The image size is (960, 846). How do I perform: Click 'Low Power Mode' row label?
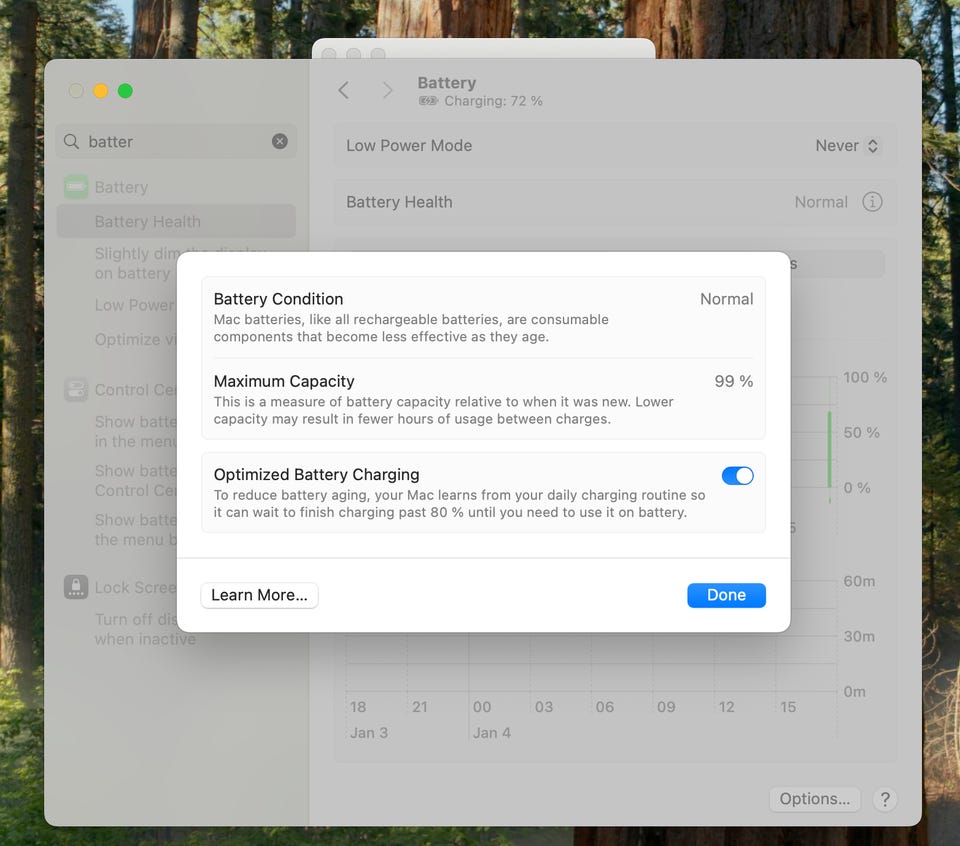click(x=409, y=146)
